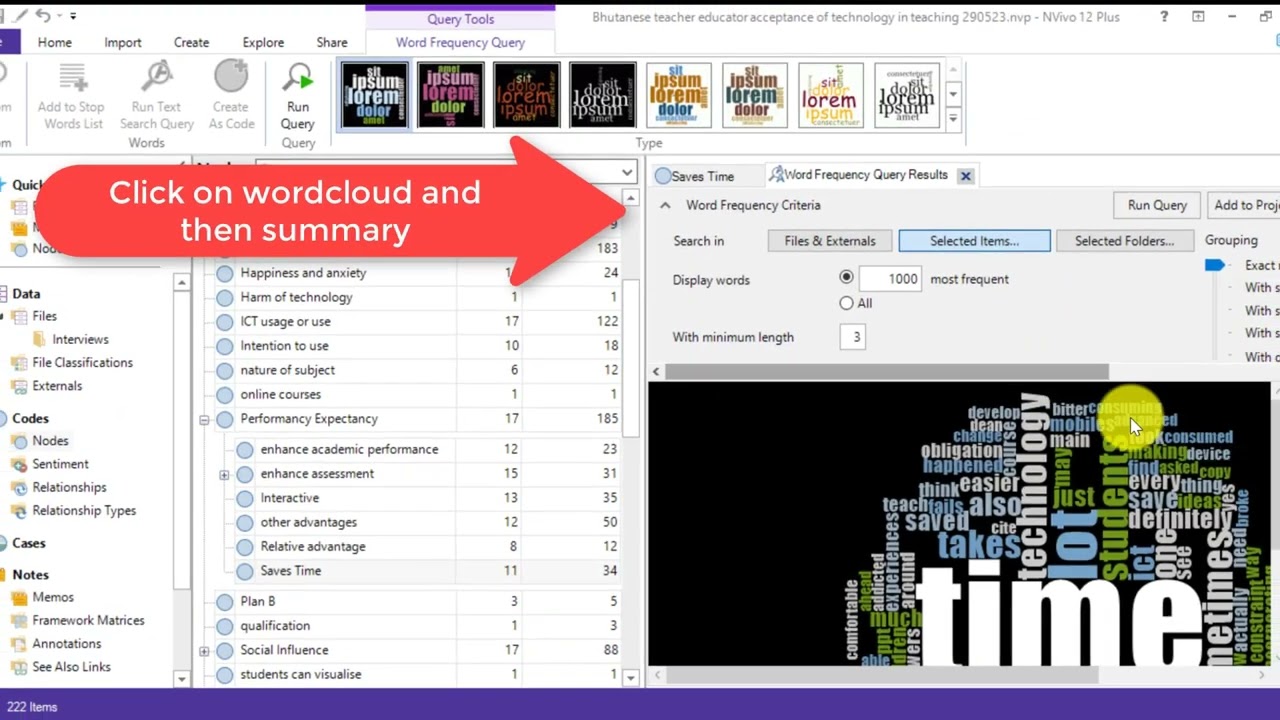Switch to the Explore ribbon tab

click(263, 42)
